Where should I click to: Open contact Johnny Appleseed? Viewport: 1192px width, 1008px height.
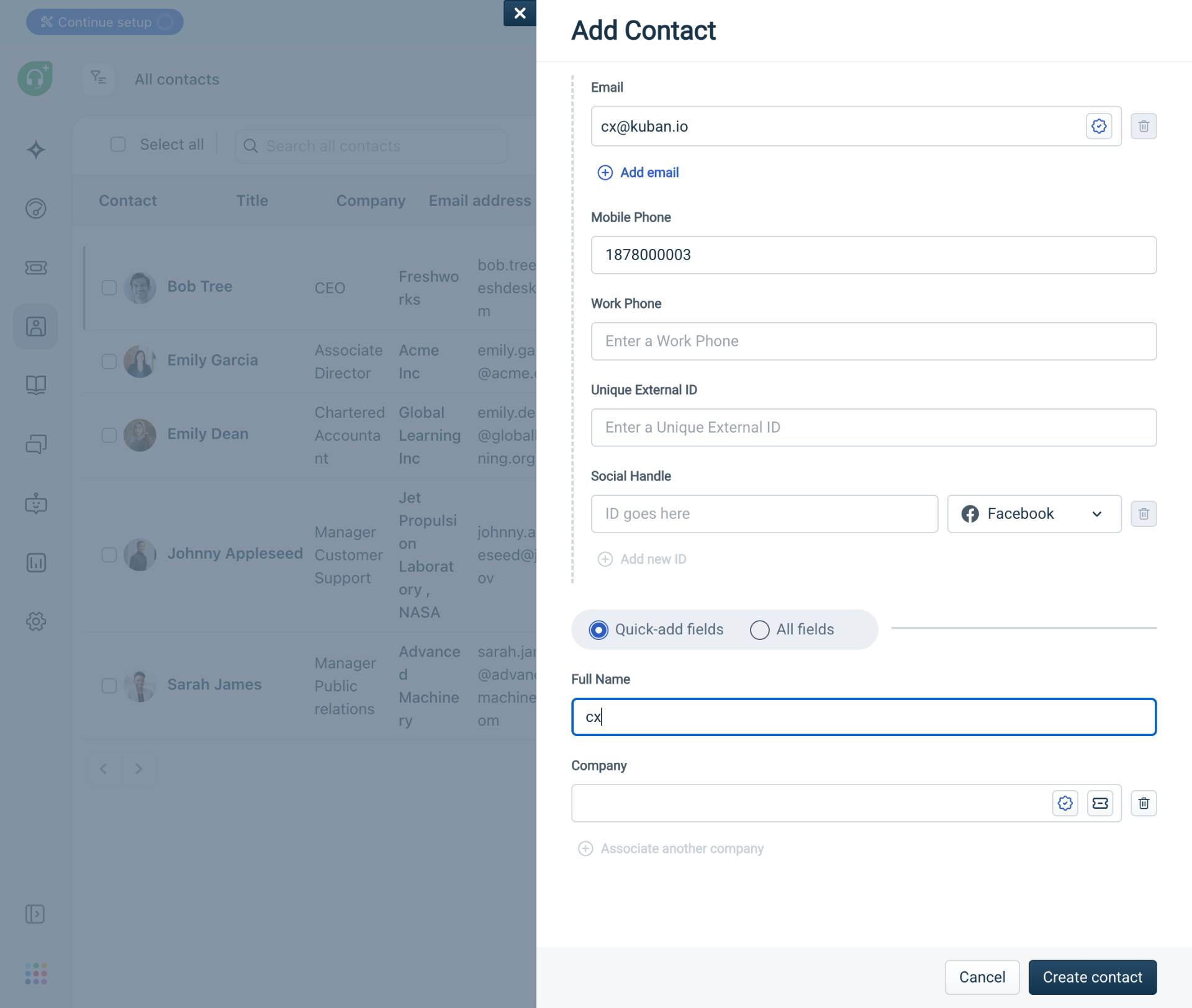[x=235, y=553]
